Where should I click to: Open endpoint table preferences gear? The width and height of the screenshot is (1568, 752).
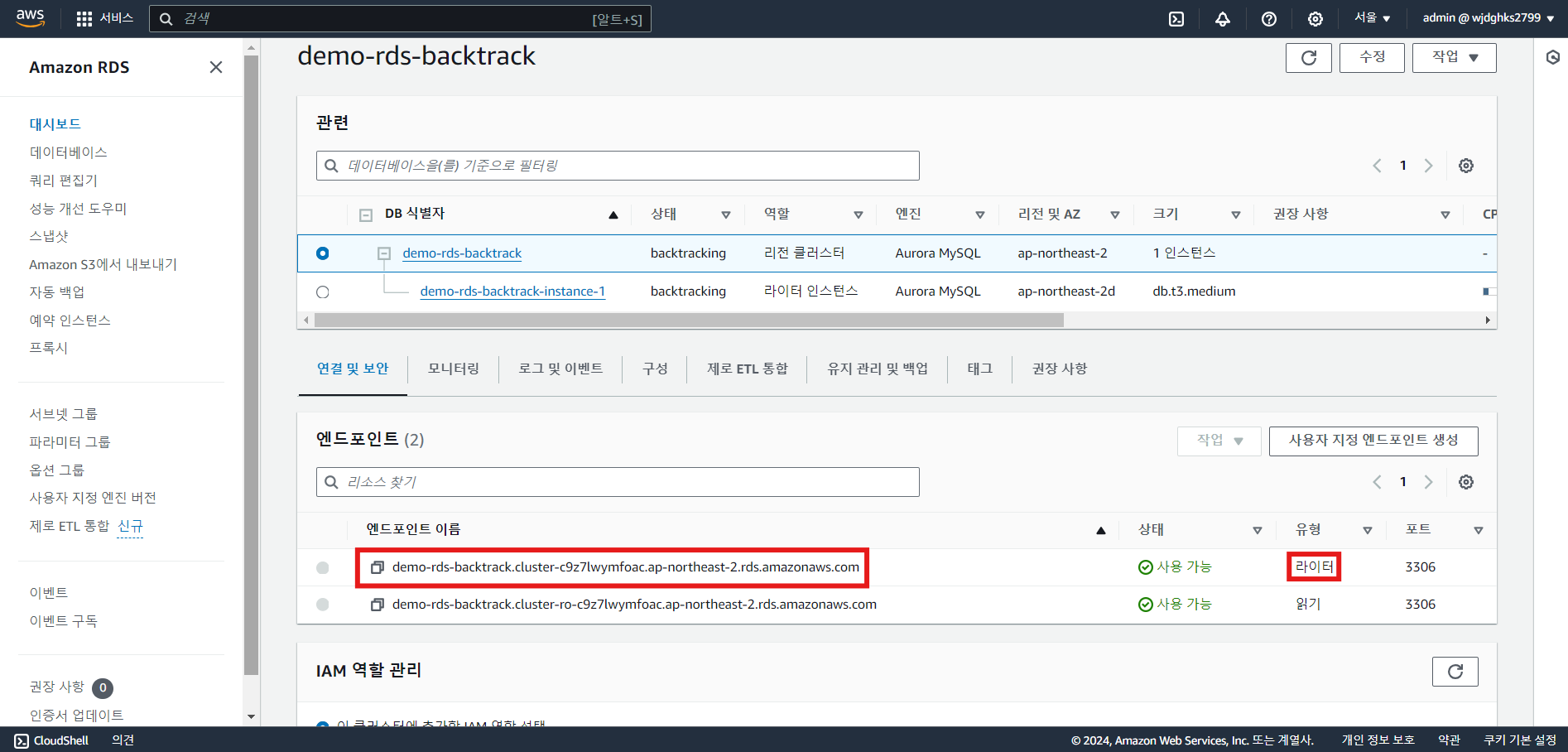(x=1466, y=482)
